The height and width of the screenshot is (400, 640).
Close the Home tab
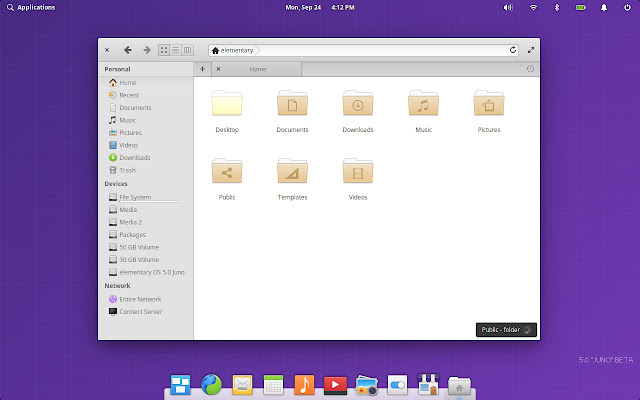coord(218,69)
